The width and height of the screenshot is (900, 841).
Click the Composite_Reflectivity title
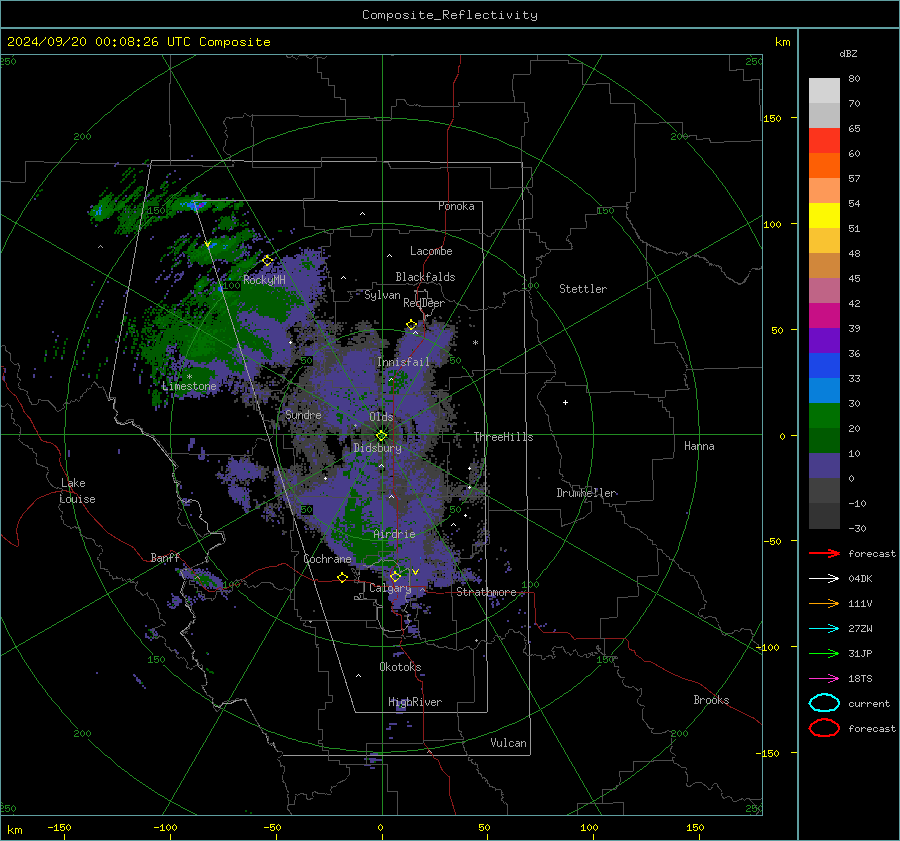click(x=449, y=15)
